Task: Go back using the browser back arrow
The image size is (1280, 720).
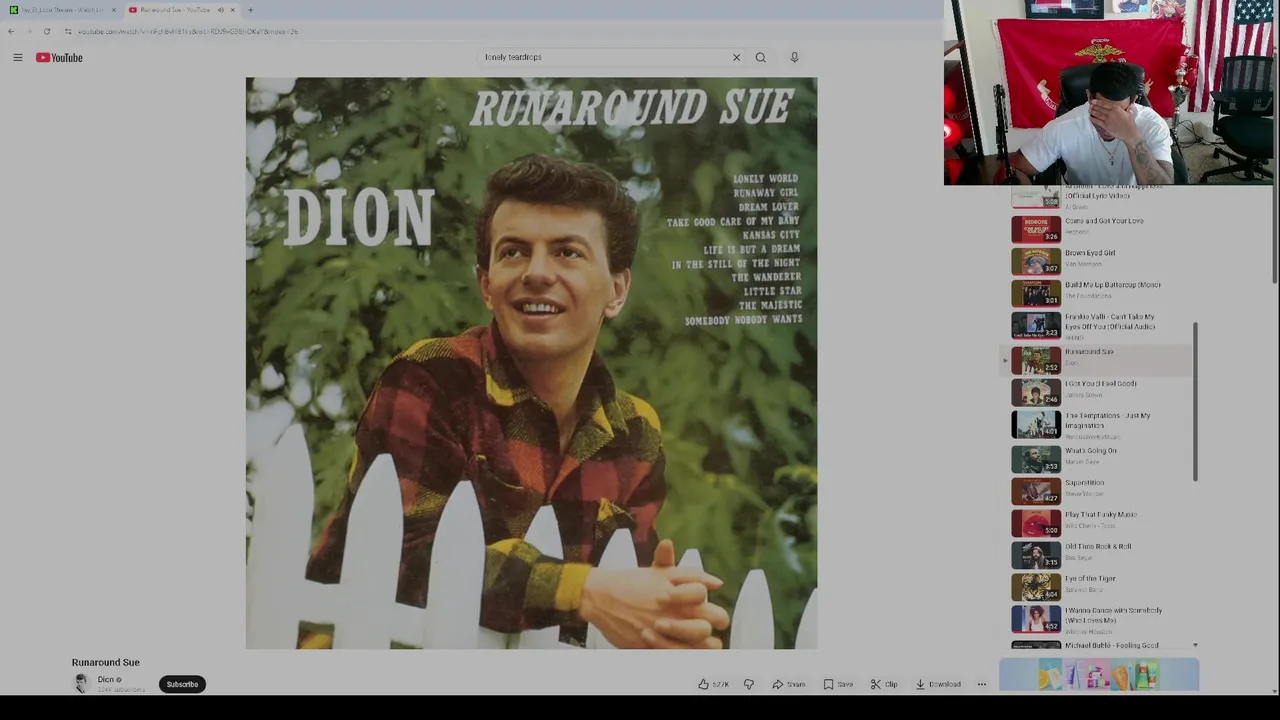Action: pos(11,31)
